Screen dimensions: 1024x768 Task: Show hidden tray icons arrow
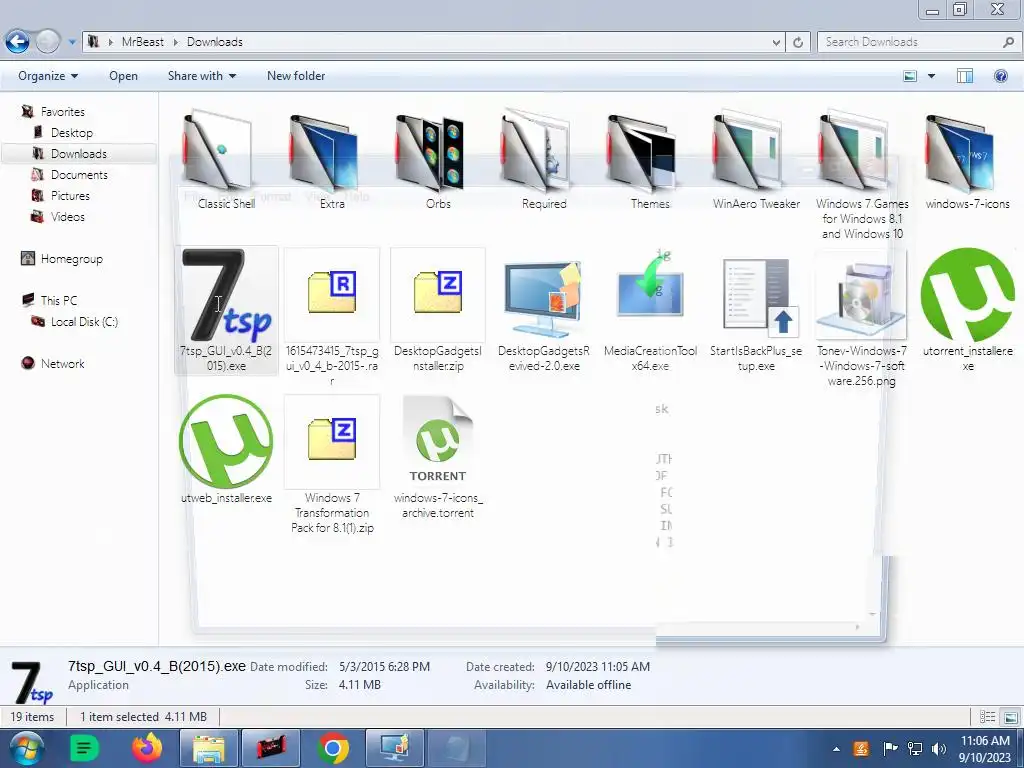837,749
